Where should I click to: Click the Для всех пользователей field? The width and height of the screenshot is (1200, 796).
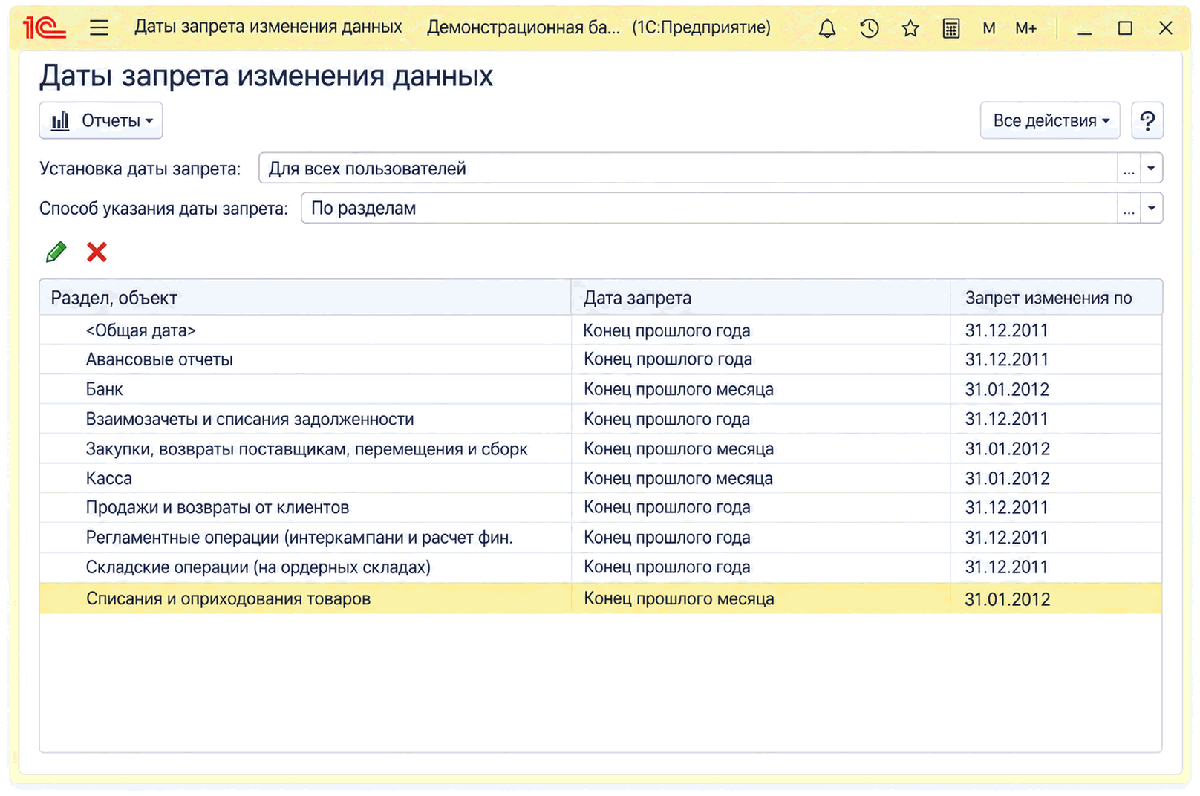688,169
